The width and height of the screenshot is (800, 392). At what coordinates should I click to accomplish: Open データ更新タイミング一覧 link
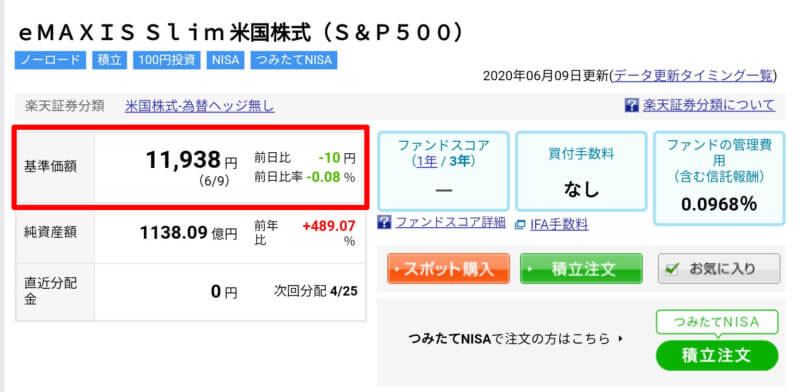(693, 76)
